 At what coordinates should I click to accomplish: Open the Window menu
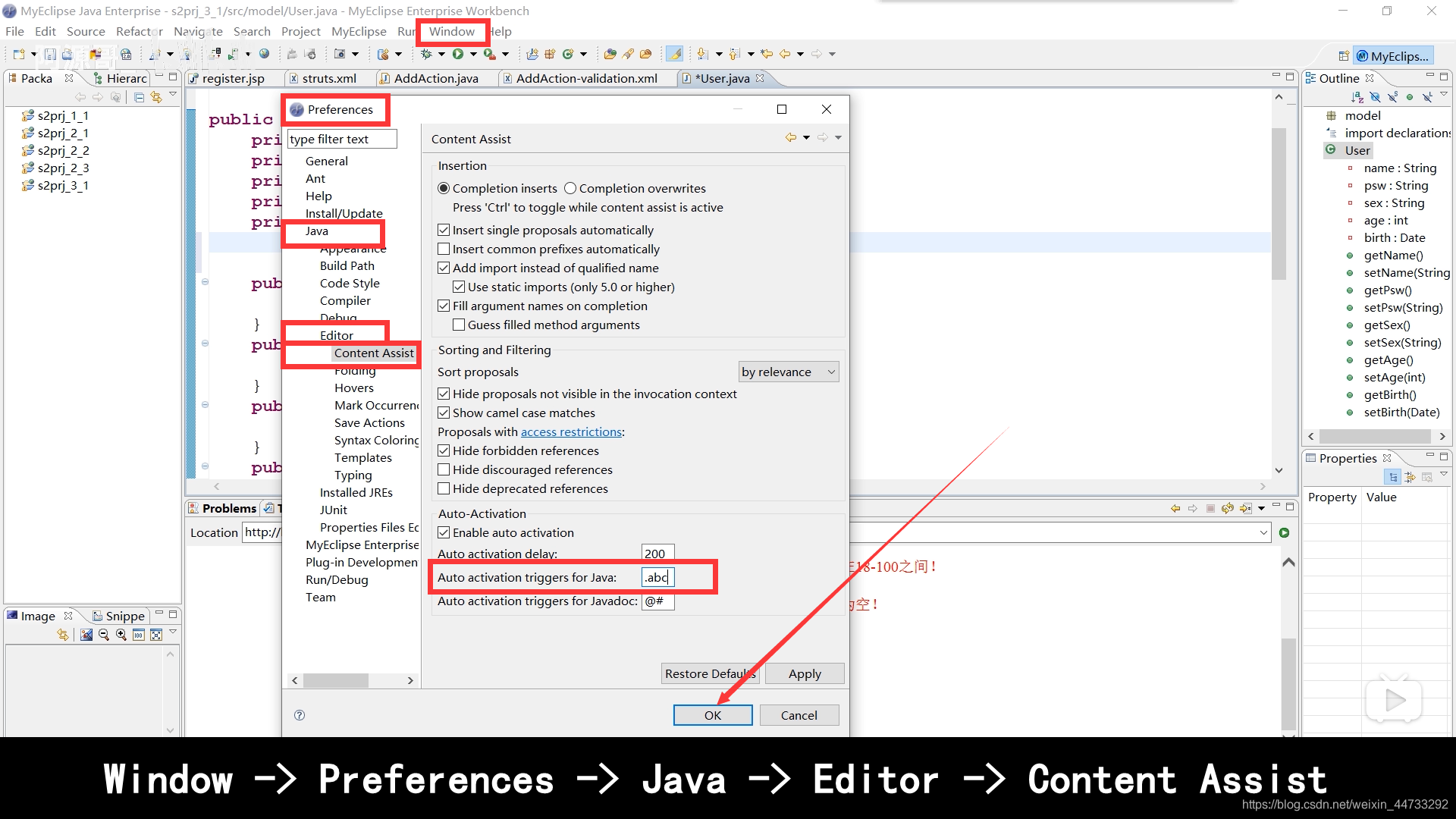click(x=451, y=31)
